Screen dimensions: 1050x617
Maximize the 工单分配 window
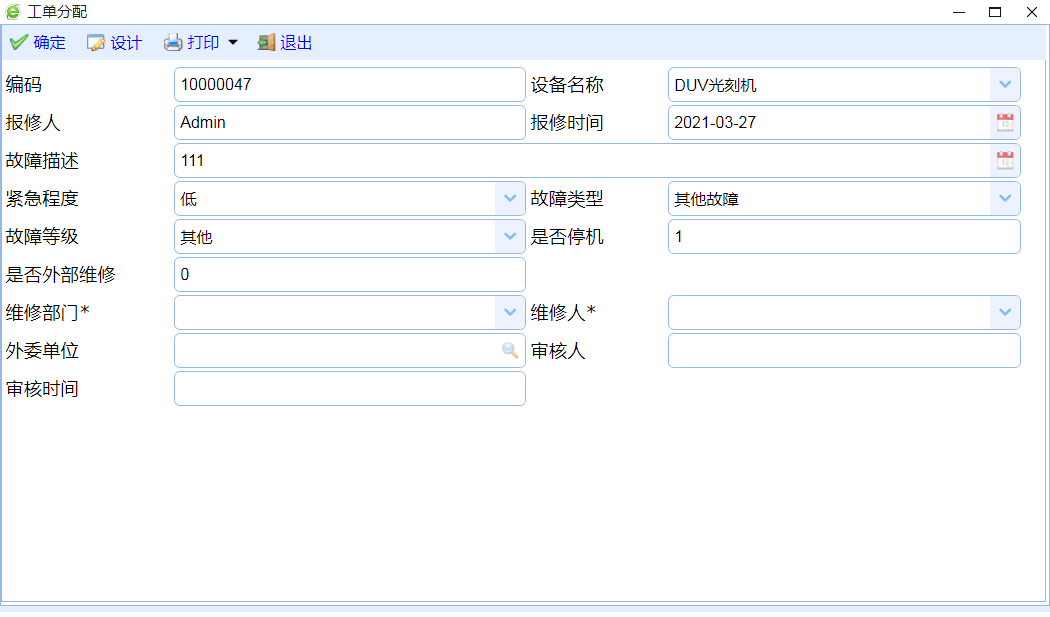(995, 11)
